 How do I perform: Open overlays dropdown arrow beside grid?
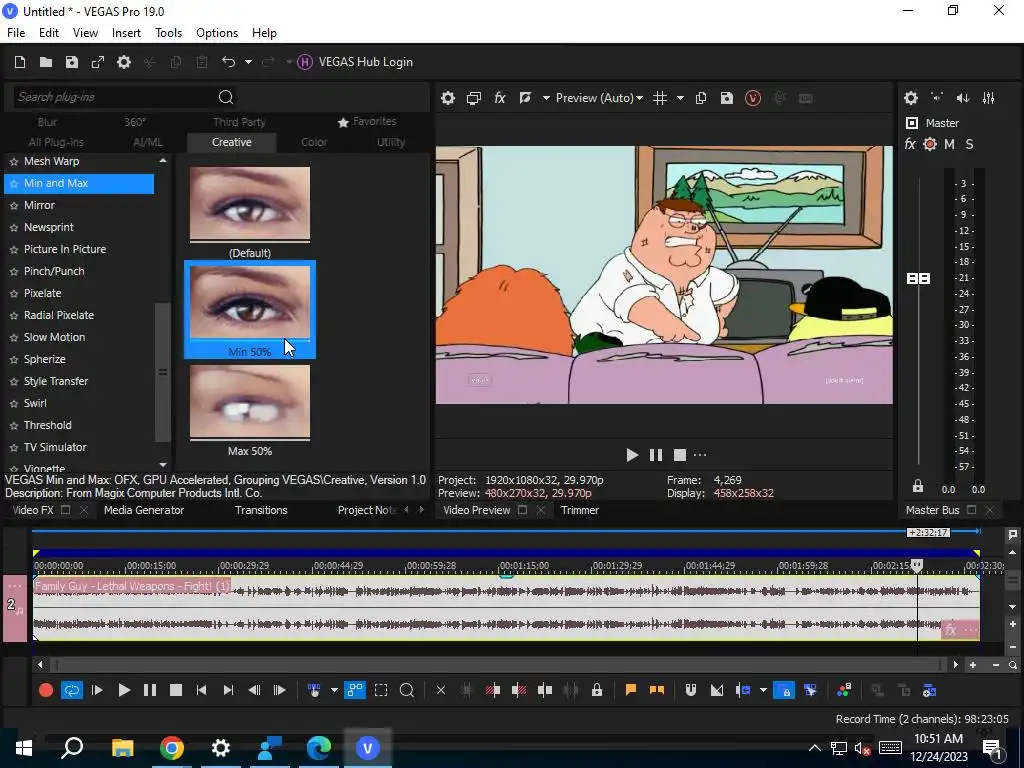[x=680, y=98]
